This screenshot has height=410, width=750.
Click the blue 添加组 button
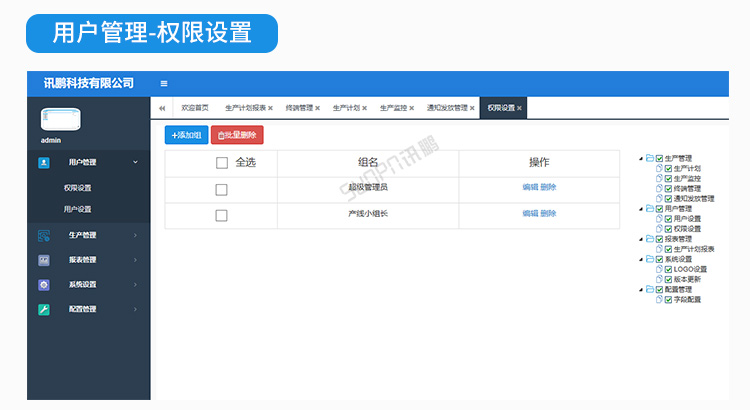point(187,135)
